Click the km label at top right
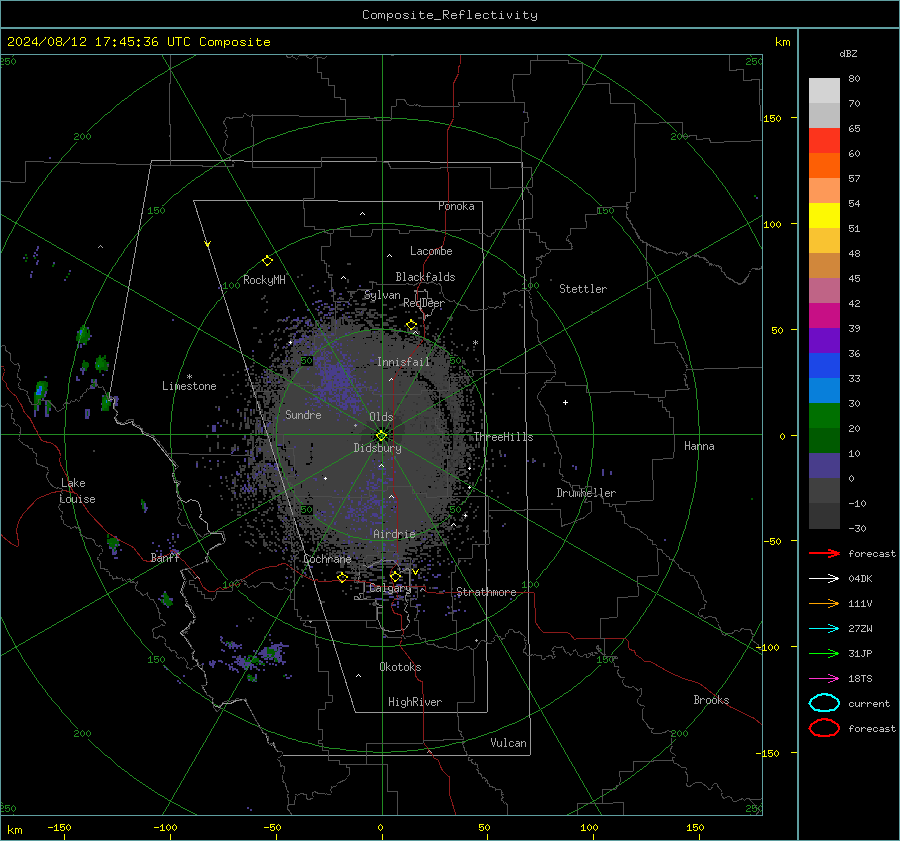Image resolution: width=900 pixels, height=841 pixels. 782,42
